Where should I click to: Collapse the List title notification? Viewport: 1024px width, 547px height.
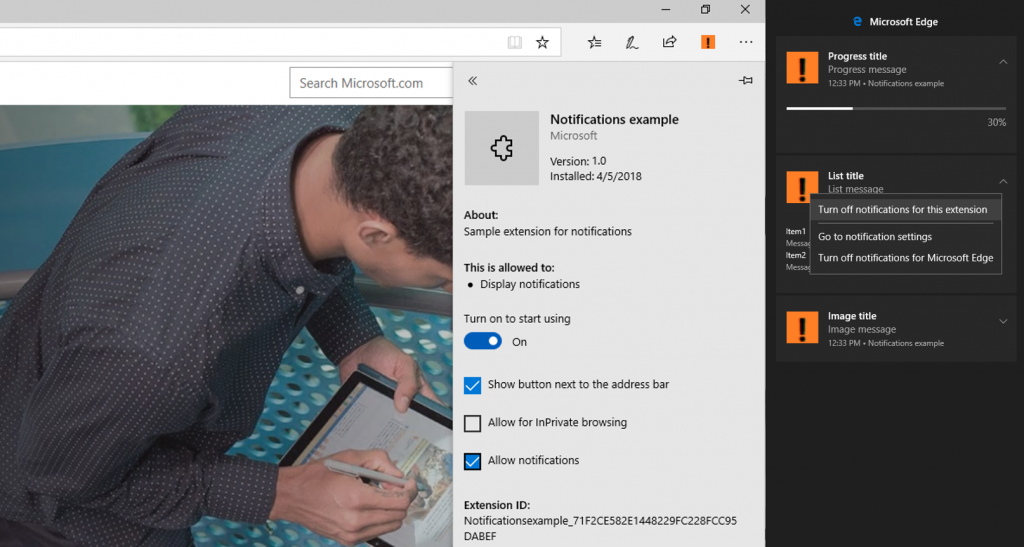1003,181
